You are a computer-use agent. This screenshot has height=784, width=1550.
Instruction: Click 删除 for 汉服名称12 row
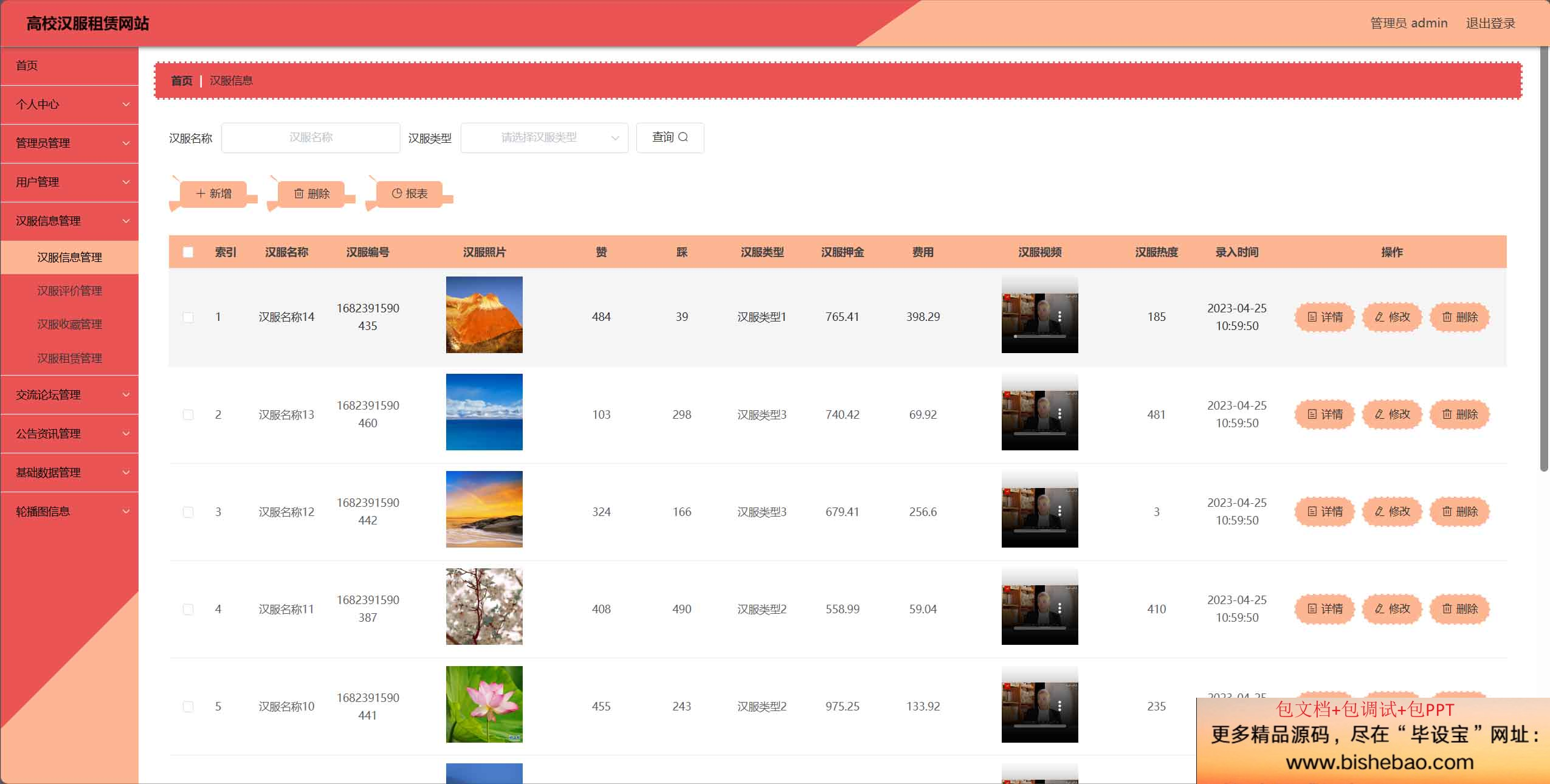(x=1459, y=512)
